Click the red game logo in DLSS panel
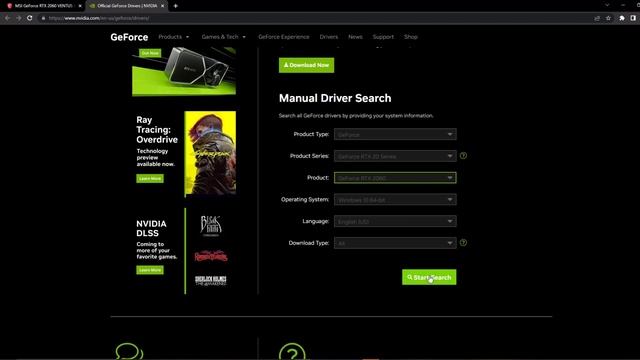Viewport: 640px width, 360px height. tap(211, 256)
